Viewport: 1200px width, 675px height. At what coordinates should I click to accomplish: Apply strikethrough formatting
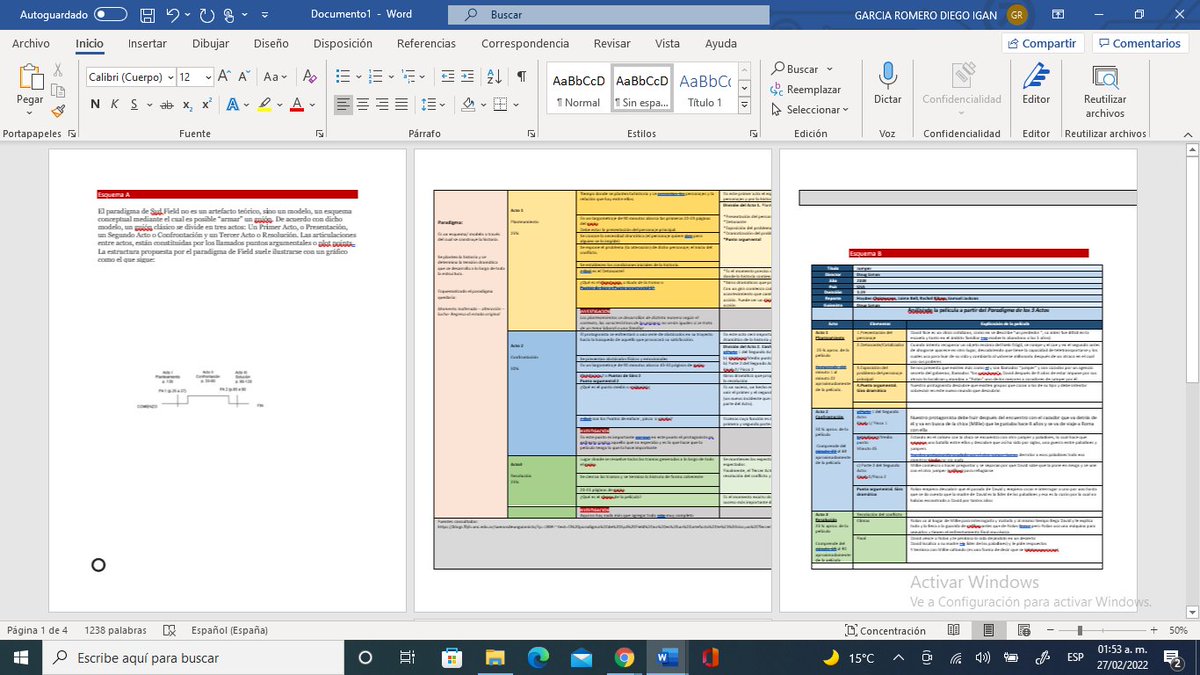coord(166,105)
